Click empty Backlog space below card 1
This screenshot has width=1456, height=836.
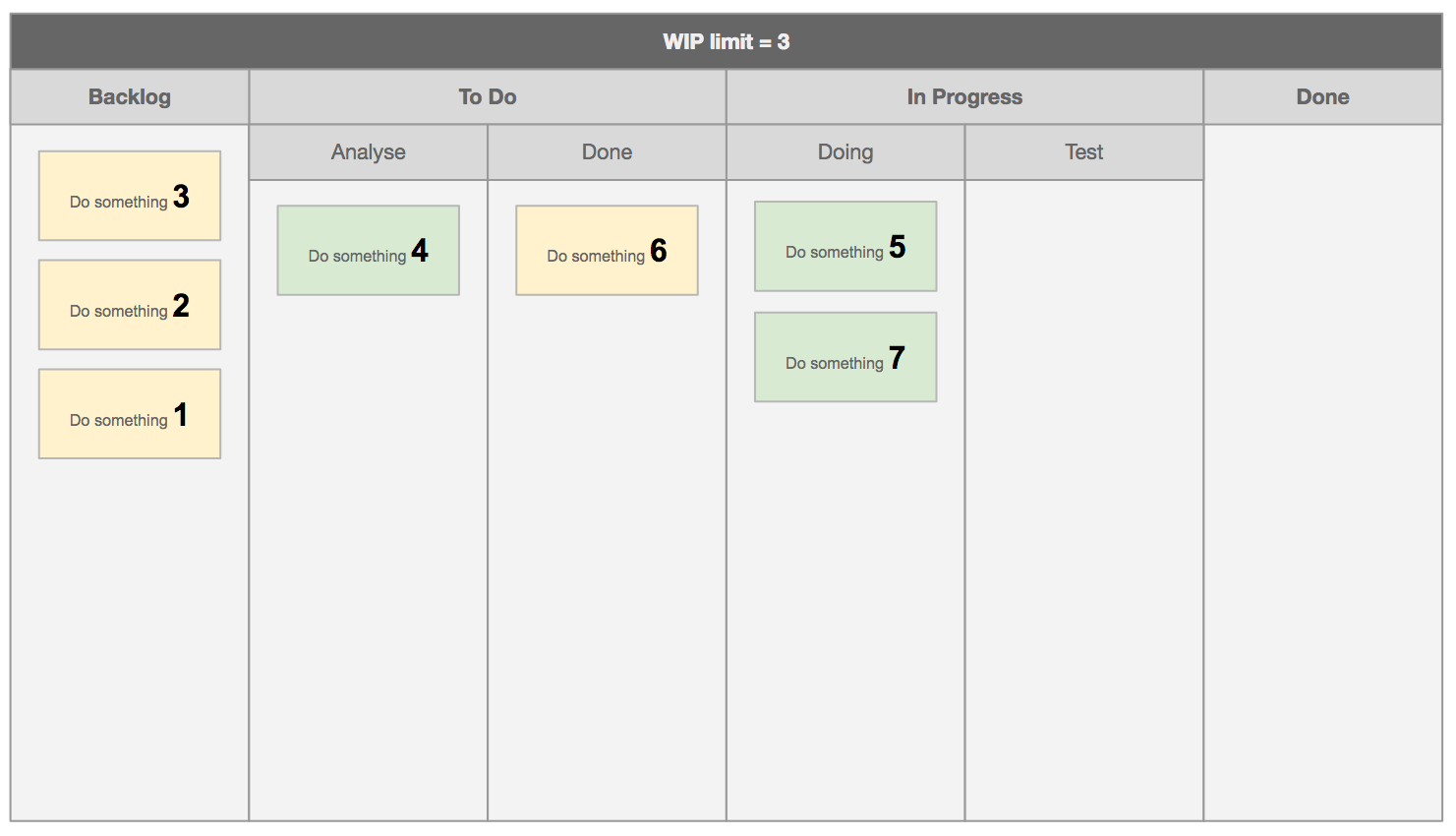click(x=130, y=629)
